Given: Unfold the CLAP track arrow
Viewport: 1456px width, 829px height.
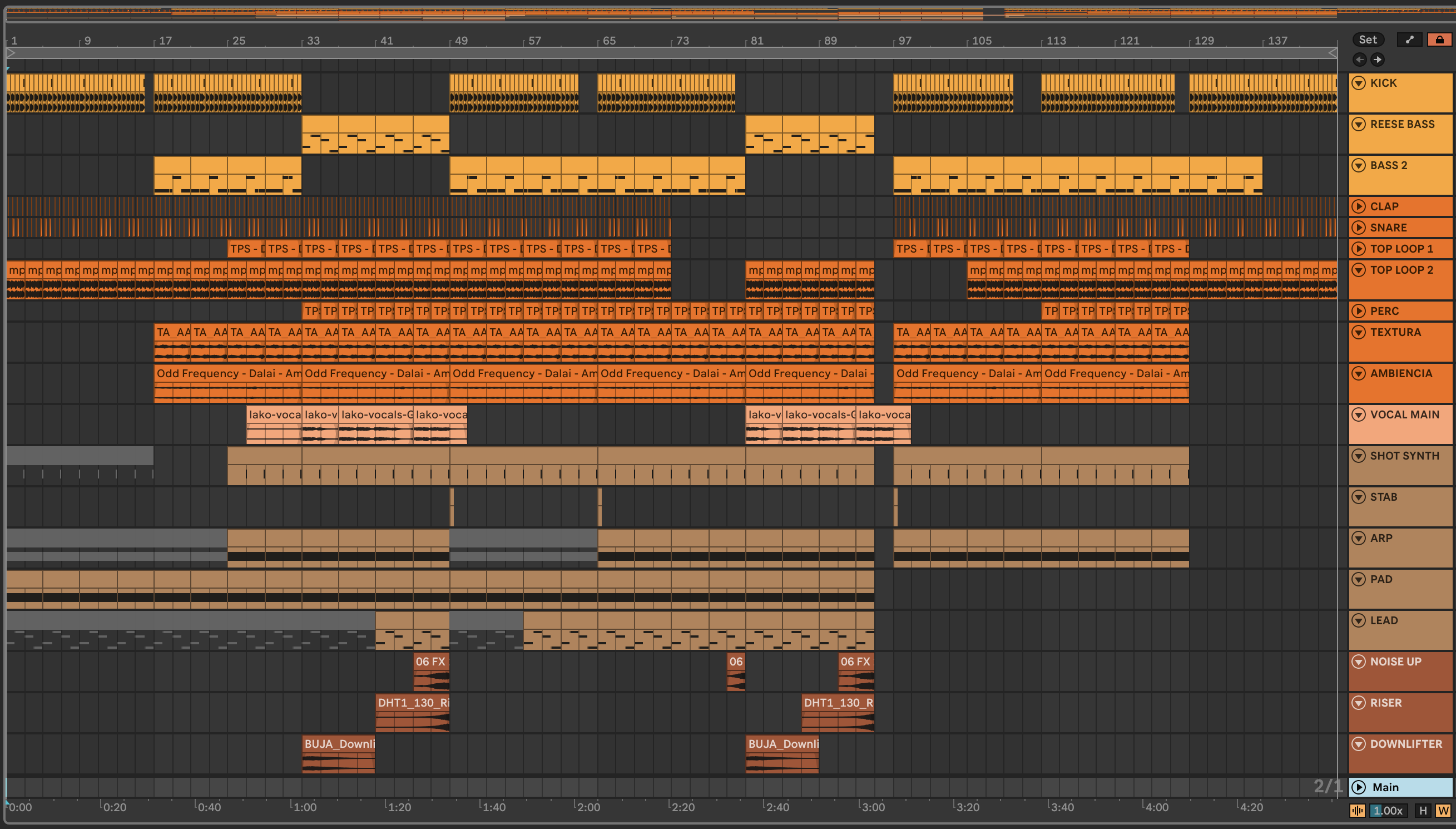Looking at the screenshot, I should [1359, 206].
